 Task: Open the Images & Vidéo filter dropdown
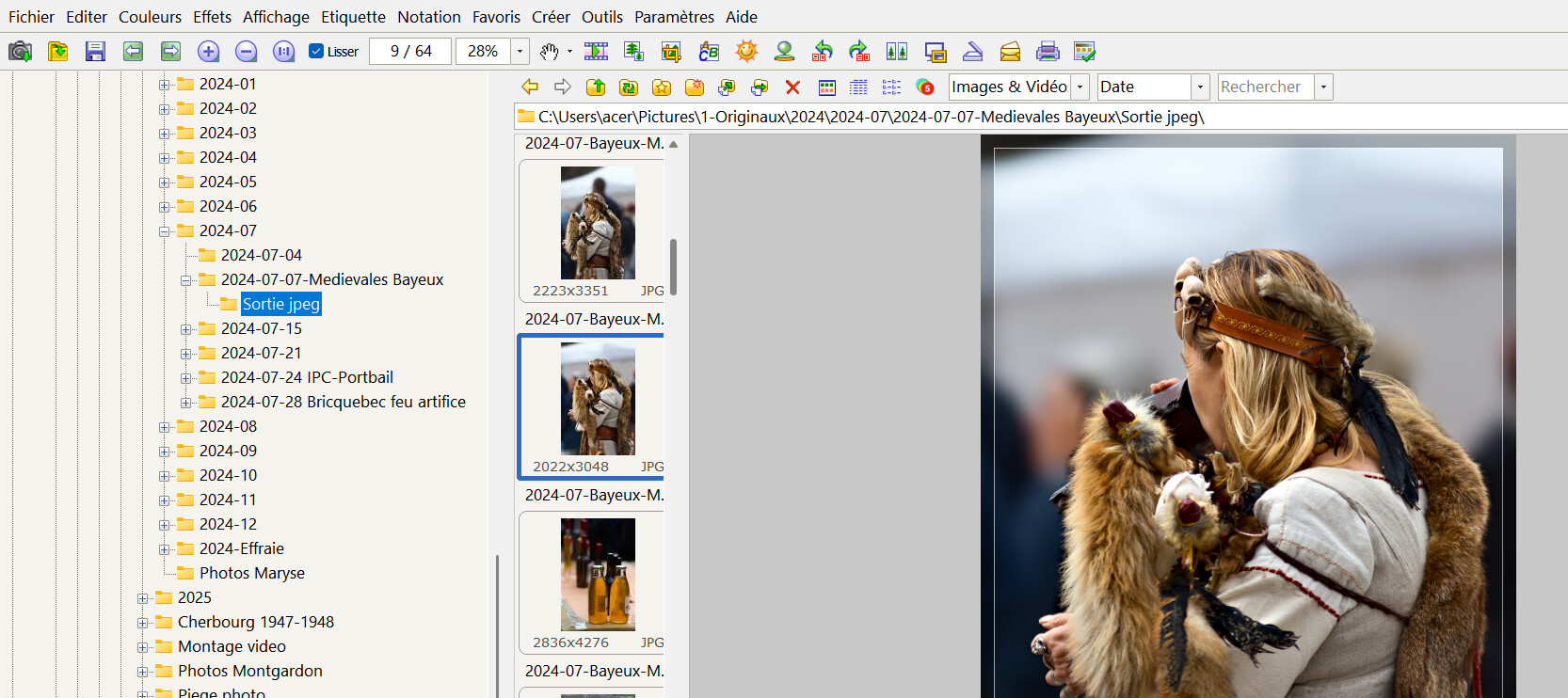(1080, 87)
